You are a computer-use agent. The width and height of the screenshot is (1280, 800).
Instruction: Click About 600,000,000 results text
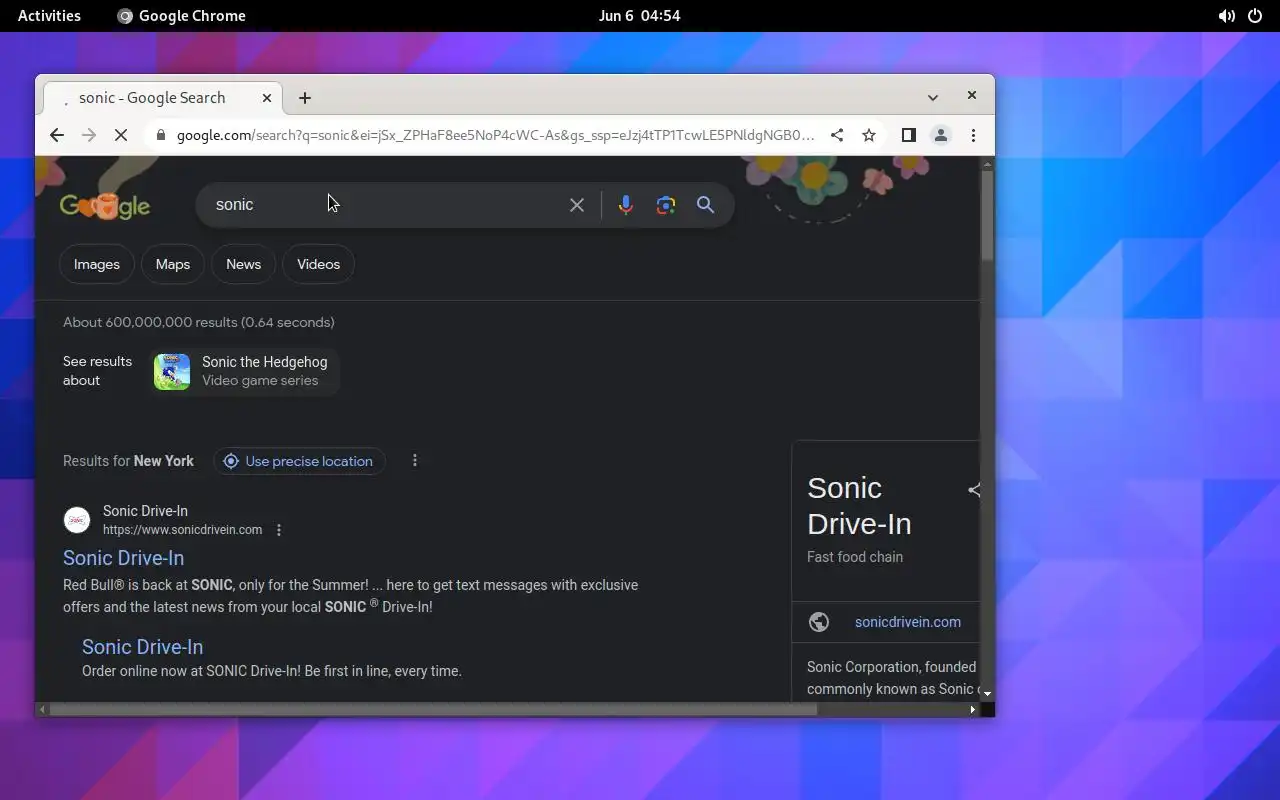tap(199, 322)
